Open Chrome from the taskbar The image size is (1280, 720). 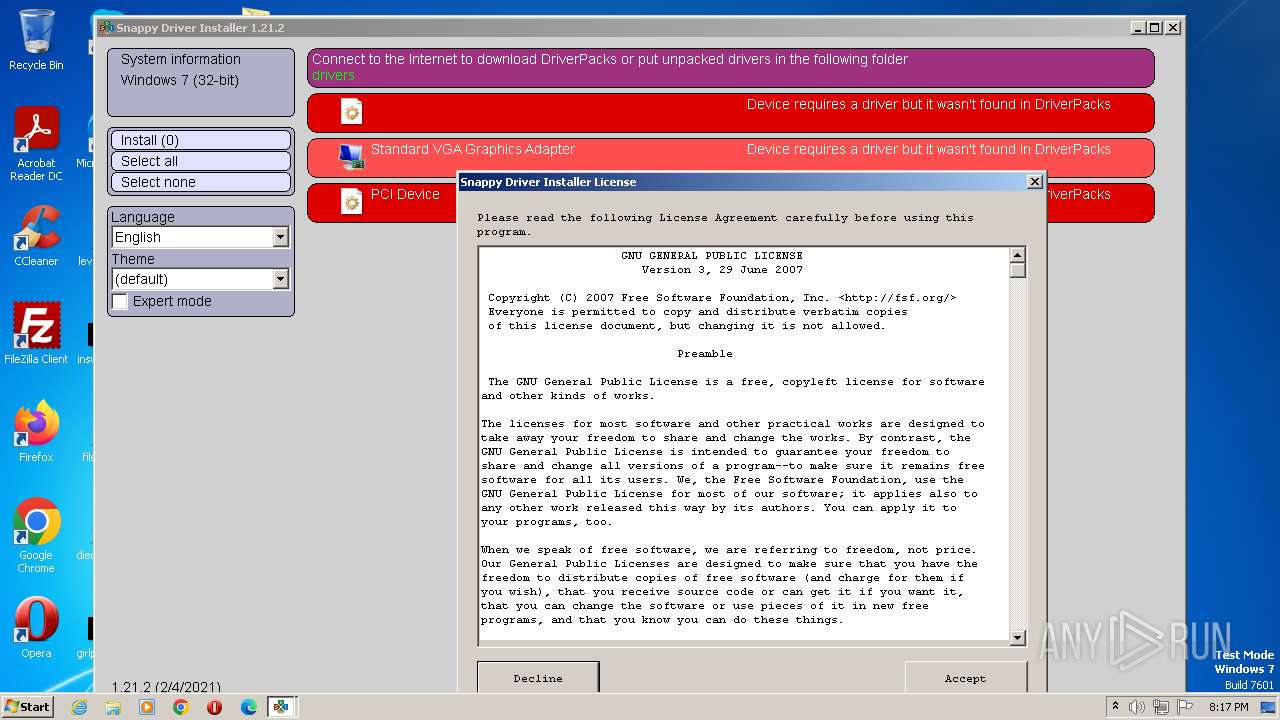coord(181,707)
